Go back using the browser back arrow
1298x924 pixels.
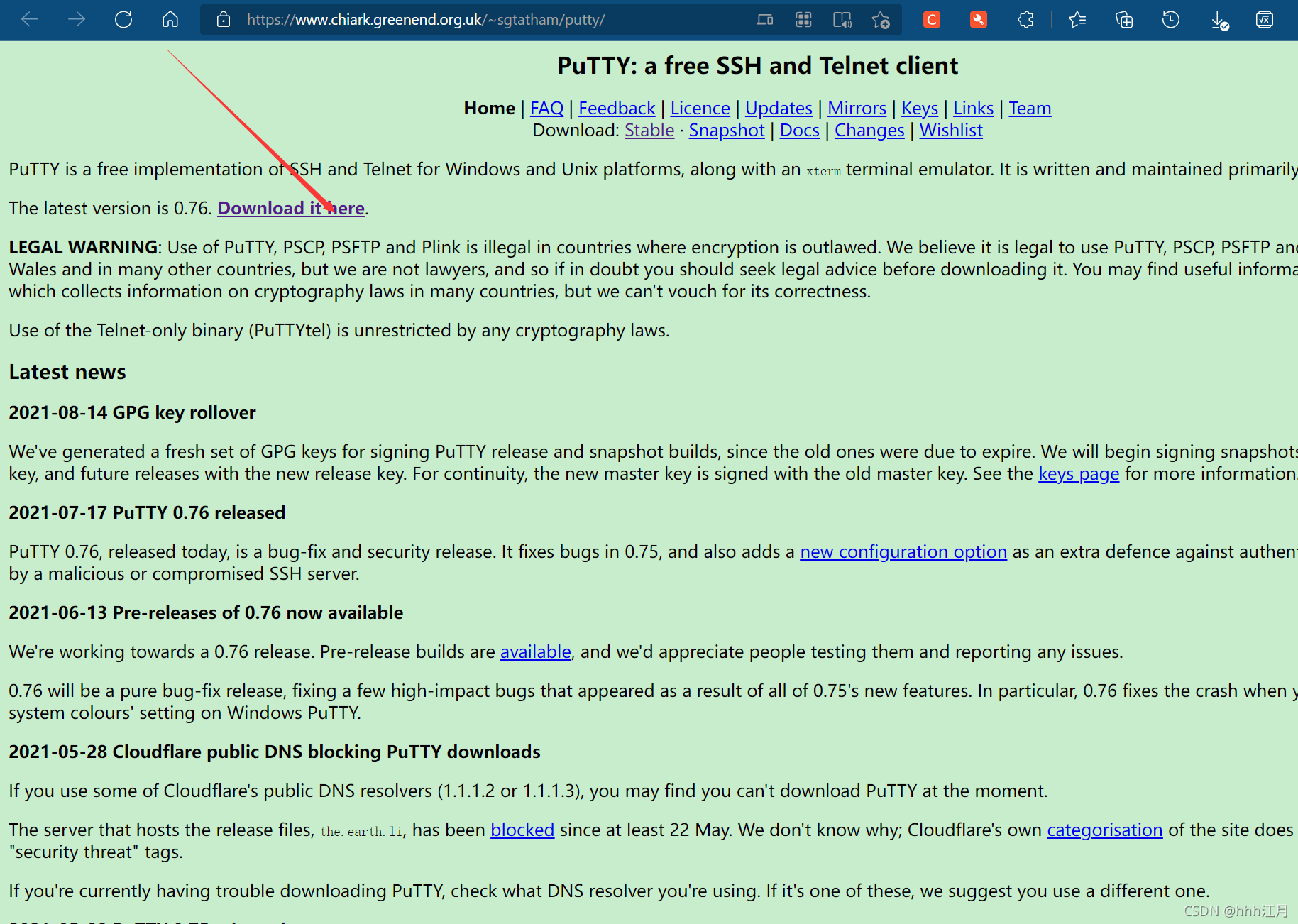tap(30, 20)
